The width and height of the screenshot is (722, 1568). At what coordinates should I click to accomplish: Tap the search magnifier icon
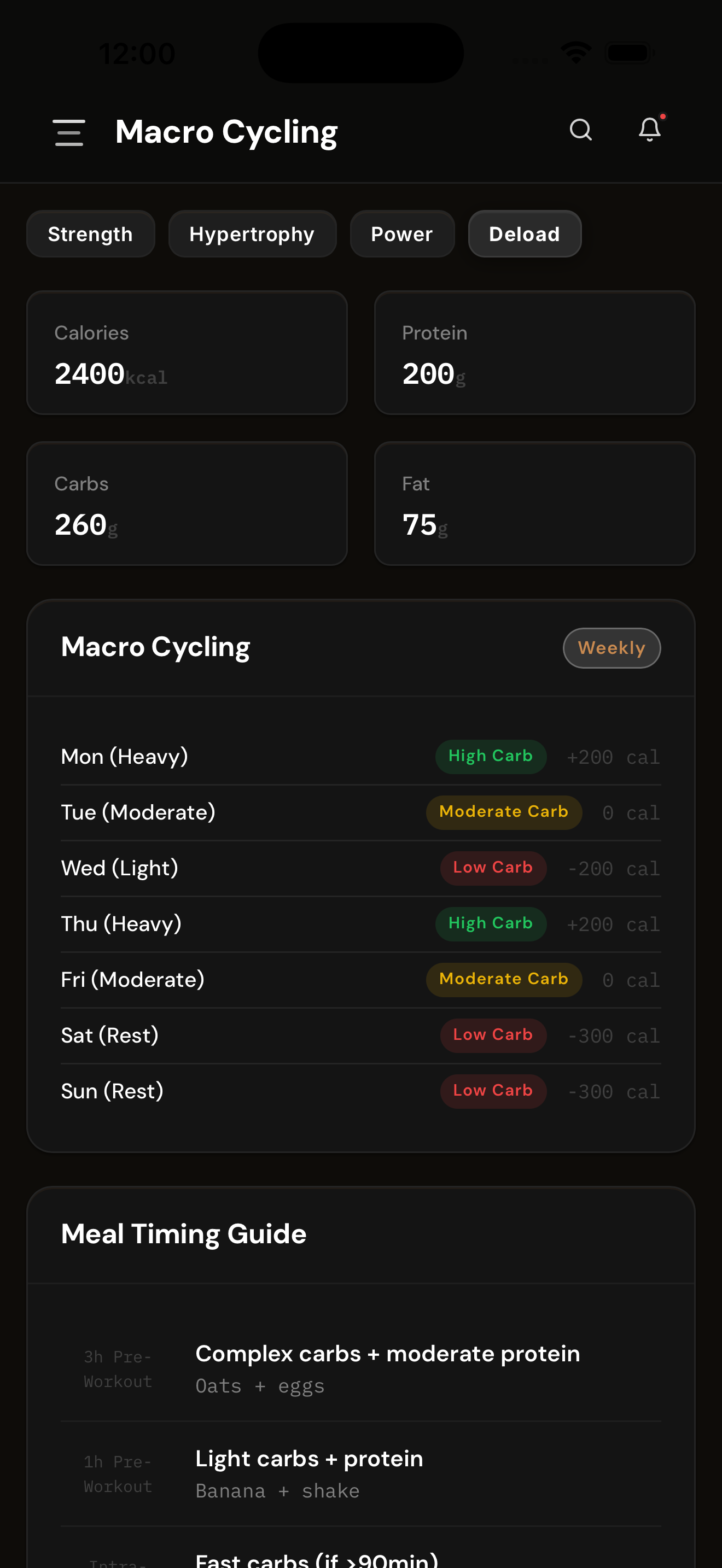tap(581, 130)
